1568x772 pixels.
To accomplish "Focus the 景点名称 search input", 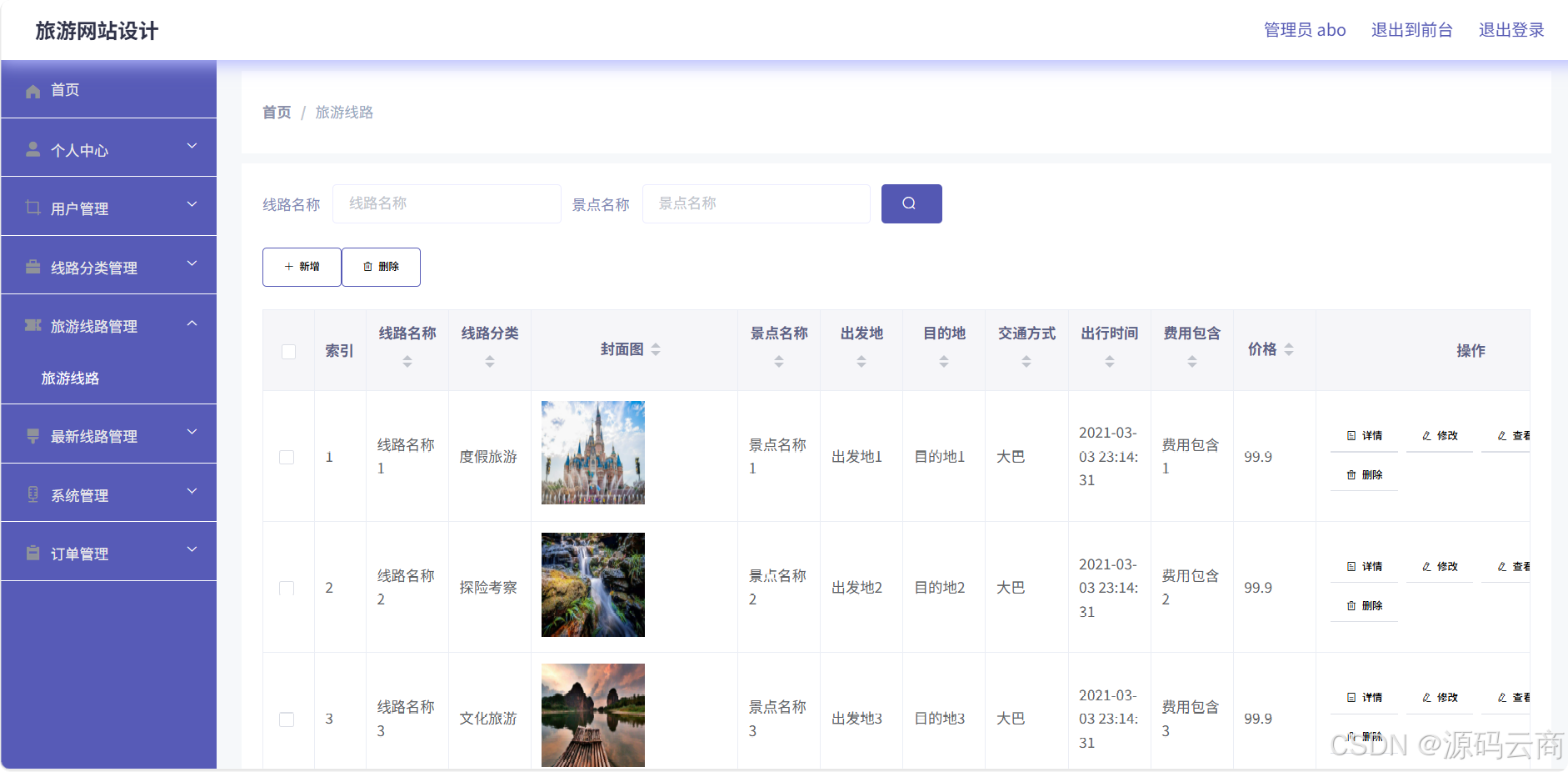I will coord(757,203).
